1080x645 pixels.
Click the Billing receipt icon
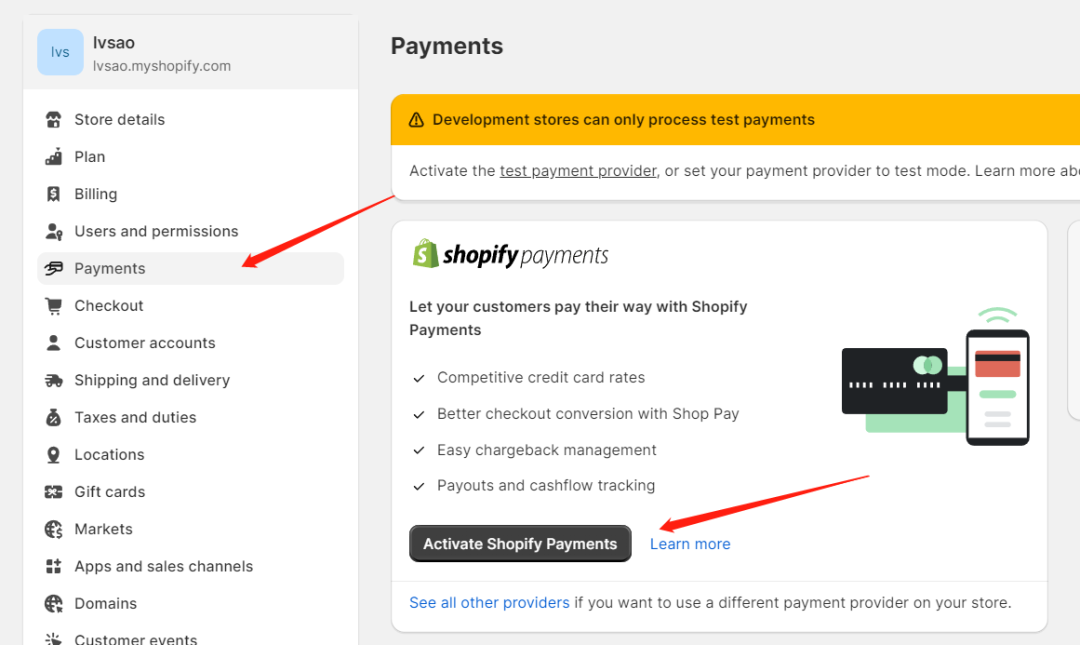[x=54, y=194]
